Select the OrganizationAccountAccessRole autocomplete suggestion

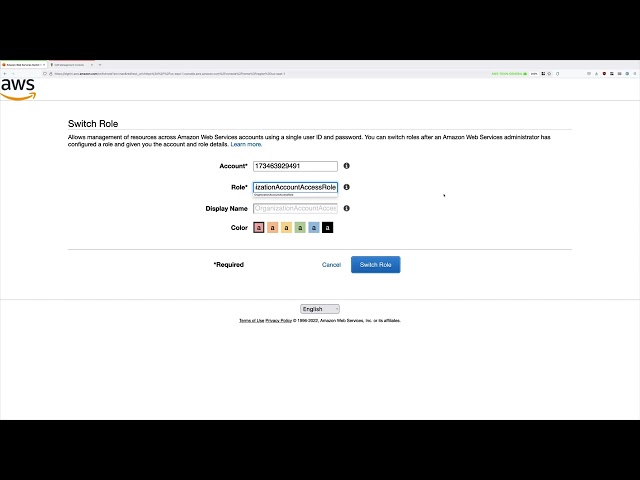[x=295, y=195]
